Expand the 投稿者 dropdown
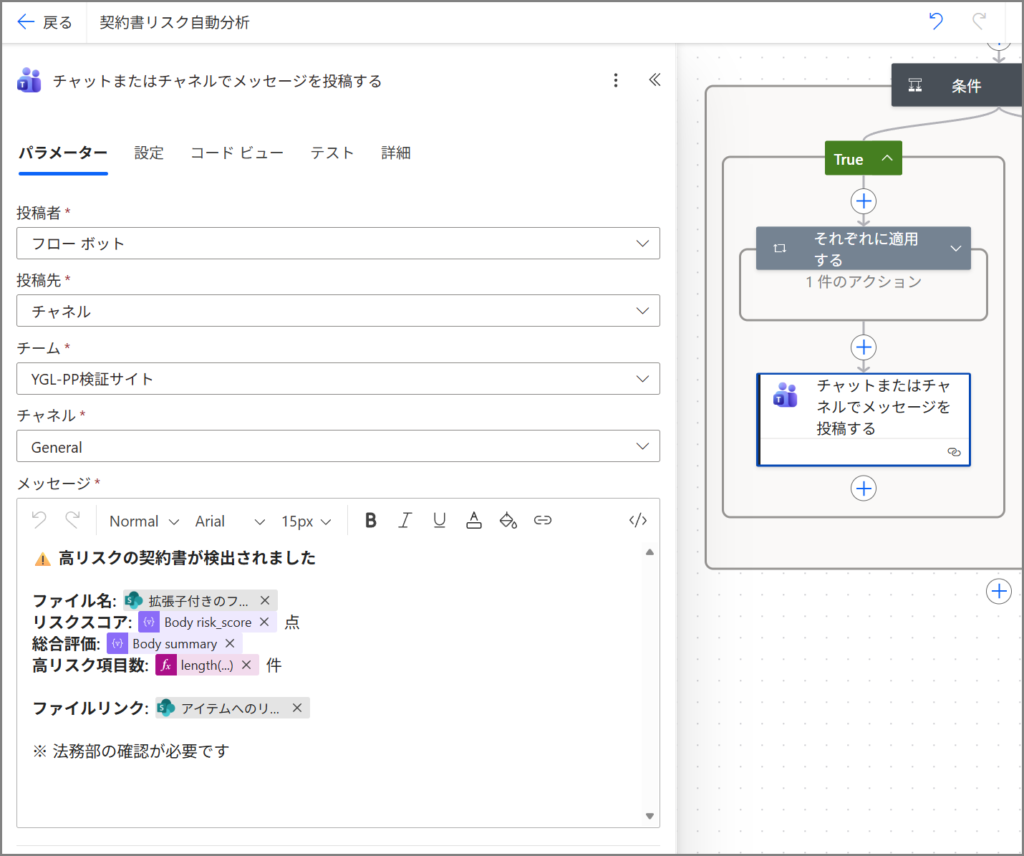 [x=338, y=243]
